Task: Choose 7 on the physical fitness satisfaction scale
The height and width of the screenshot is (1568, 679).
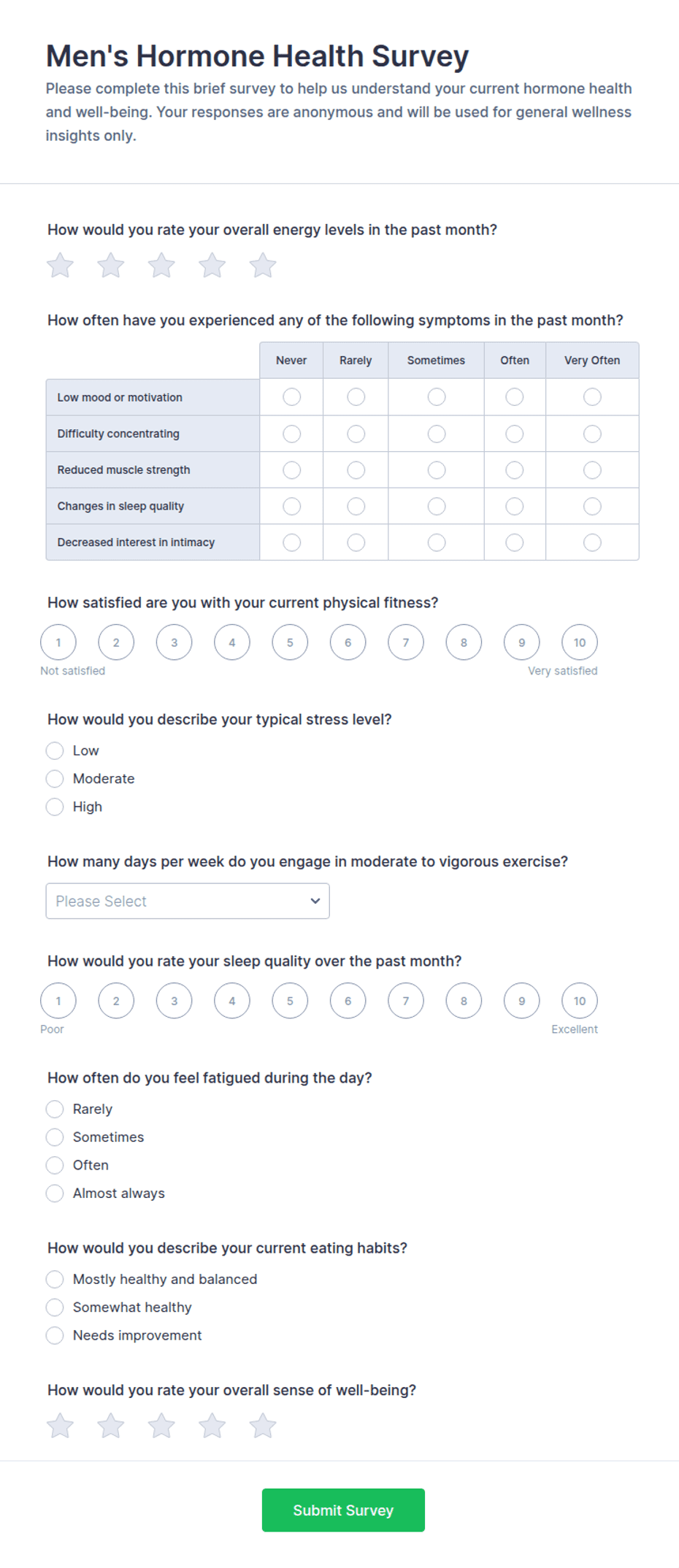Action: pyautogui.click(x=406, y=642)
